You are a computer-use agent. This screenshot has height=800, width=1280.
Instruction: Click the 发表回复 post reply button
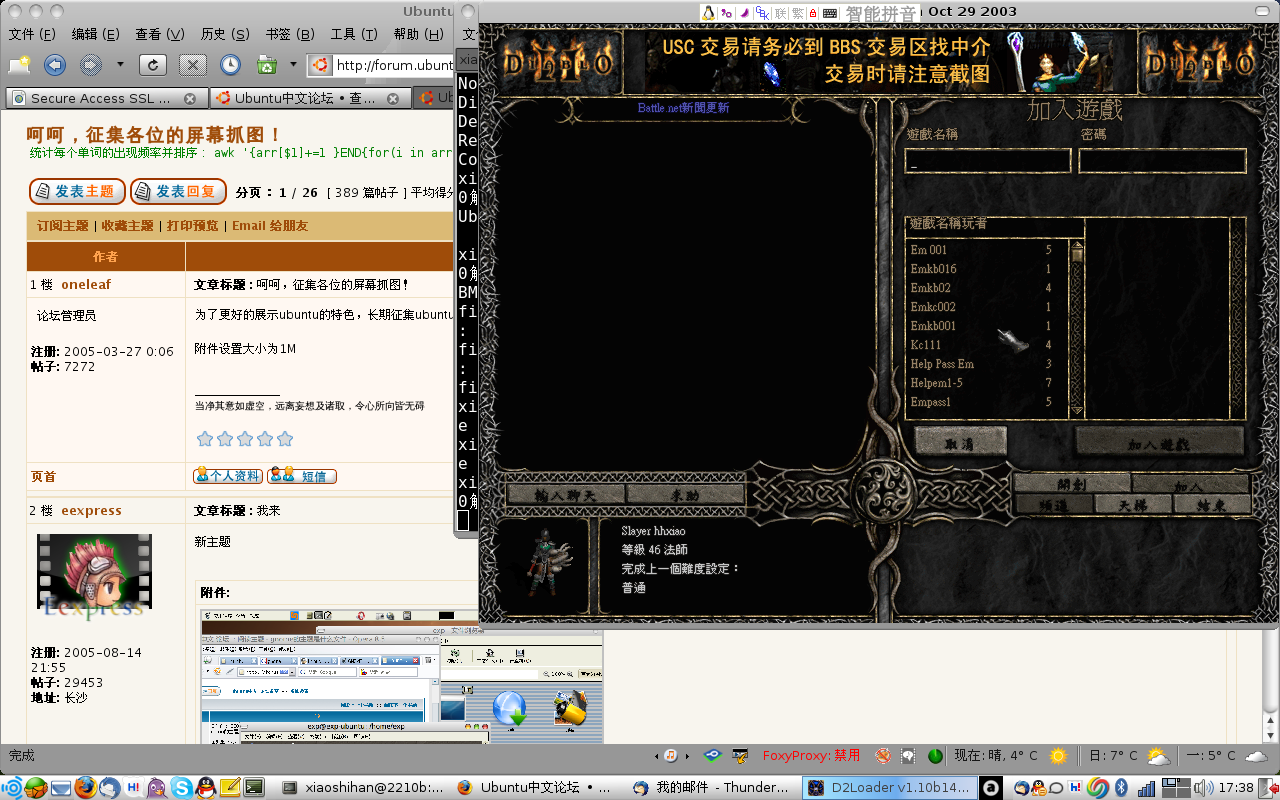(178, 191)
